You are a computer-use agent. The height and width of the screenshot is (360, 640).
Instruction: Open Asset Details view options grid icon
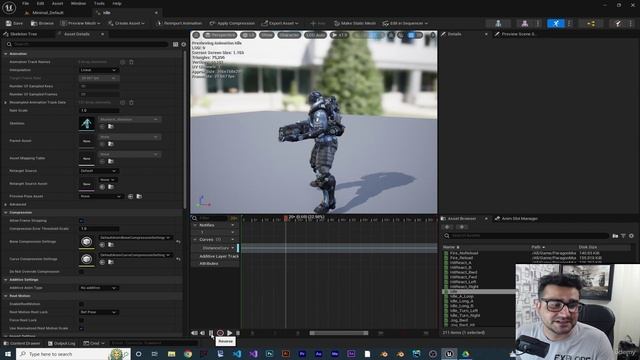tap(176, 44)
